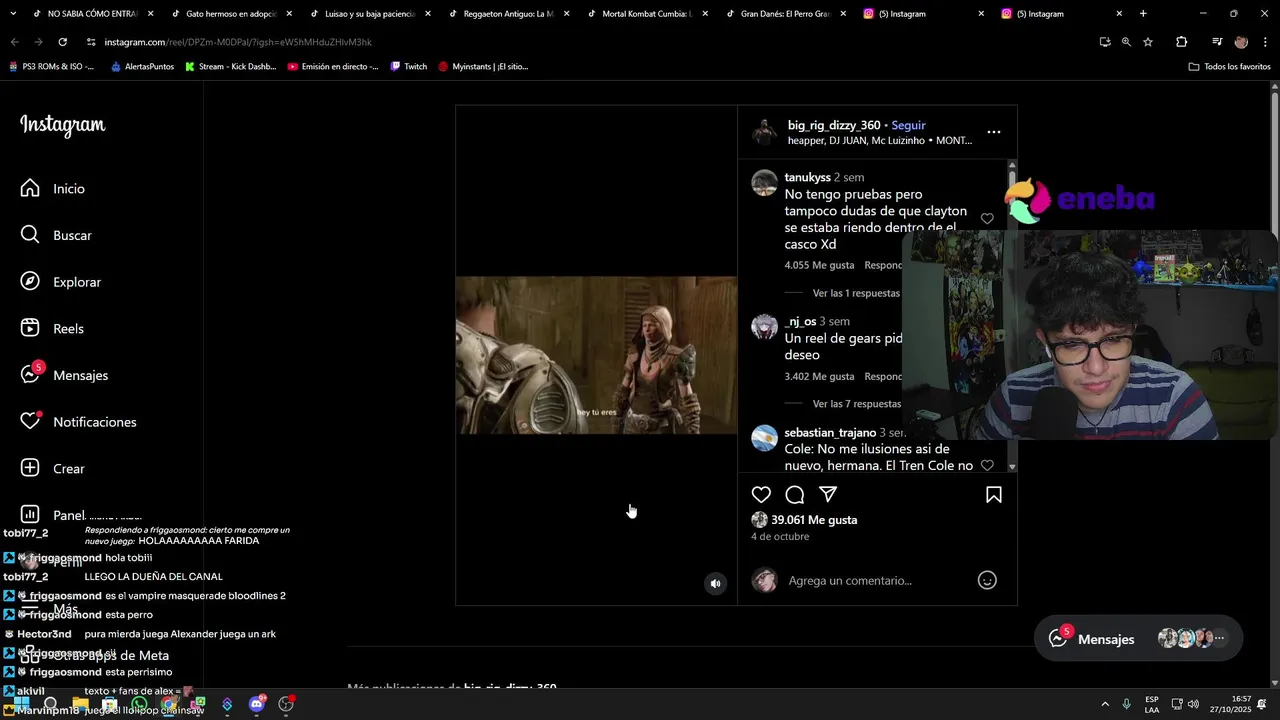This screenshot has height=720, width=1280.
Task: Save the reel with bookmark icon
Action: pos(994,495)
